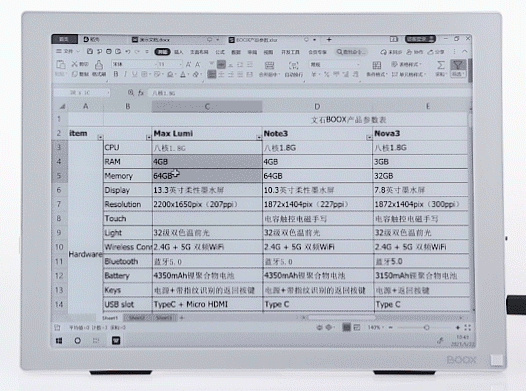This screenshot has height=391, width=526.
Task: Click the Save icon in quick toolbar
Action: 90,51
